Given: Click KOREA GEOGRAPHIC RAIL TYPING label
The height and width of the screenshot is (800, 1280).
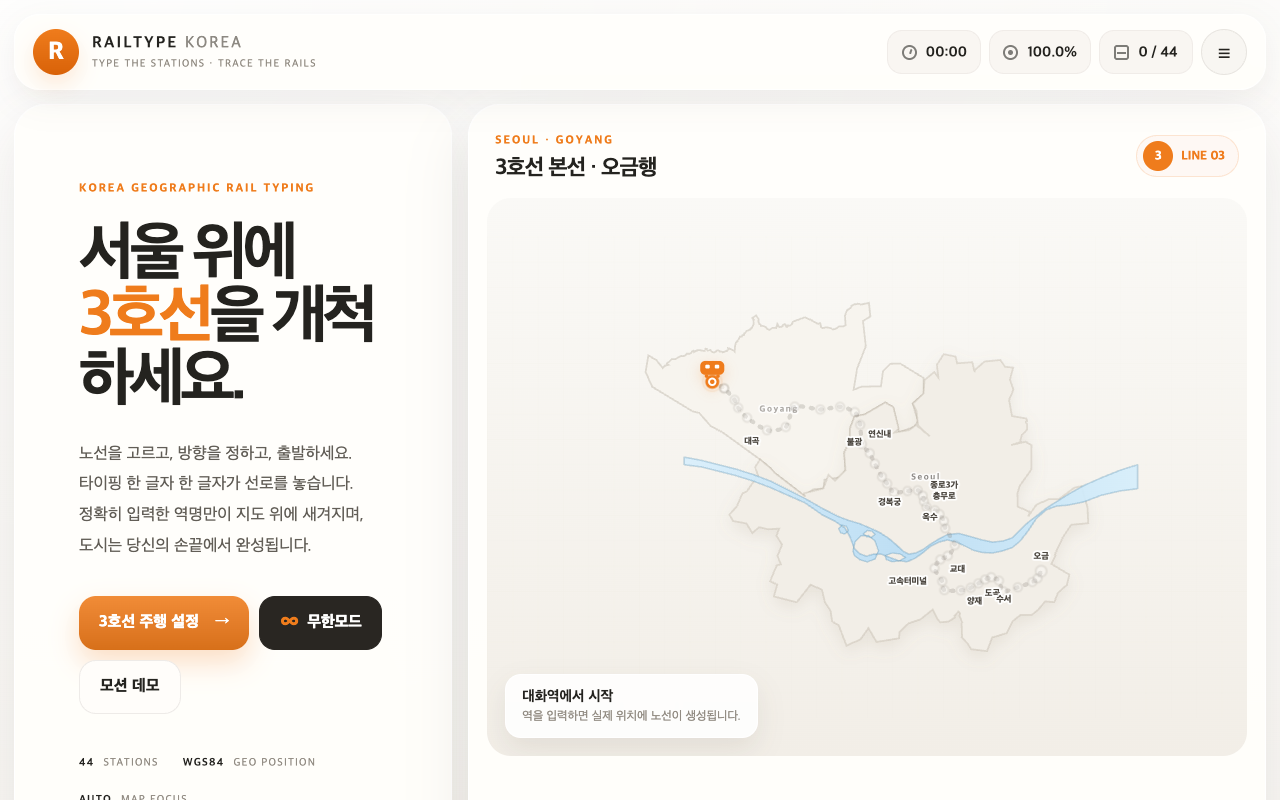Looking at the screenshot, I should (197, 188).
